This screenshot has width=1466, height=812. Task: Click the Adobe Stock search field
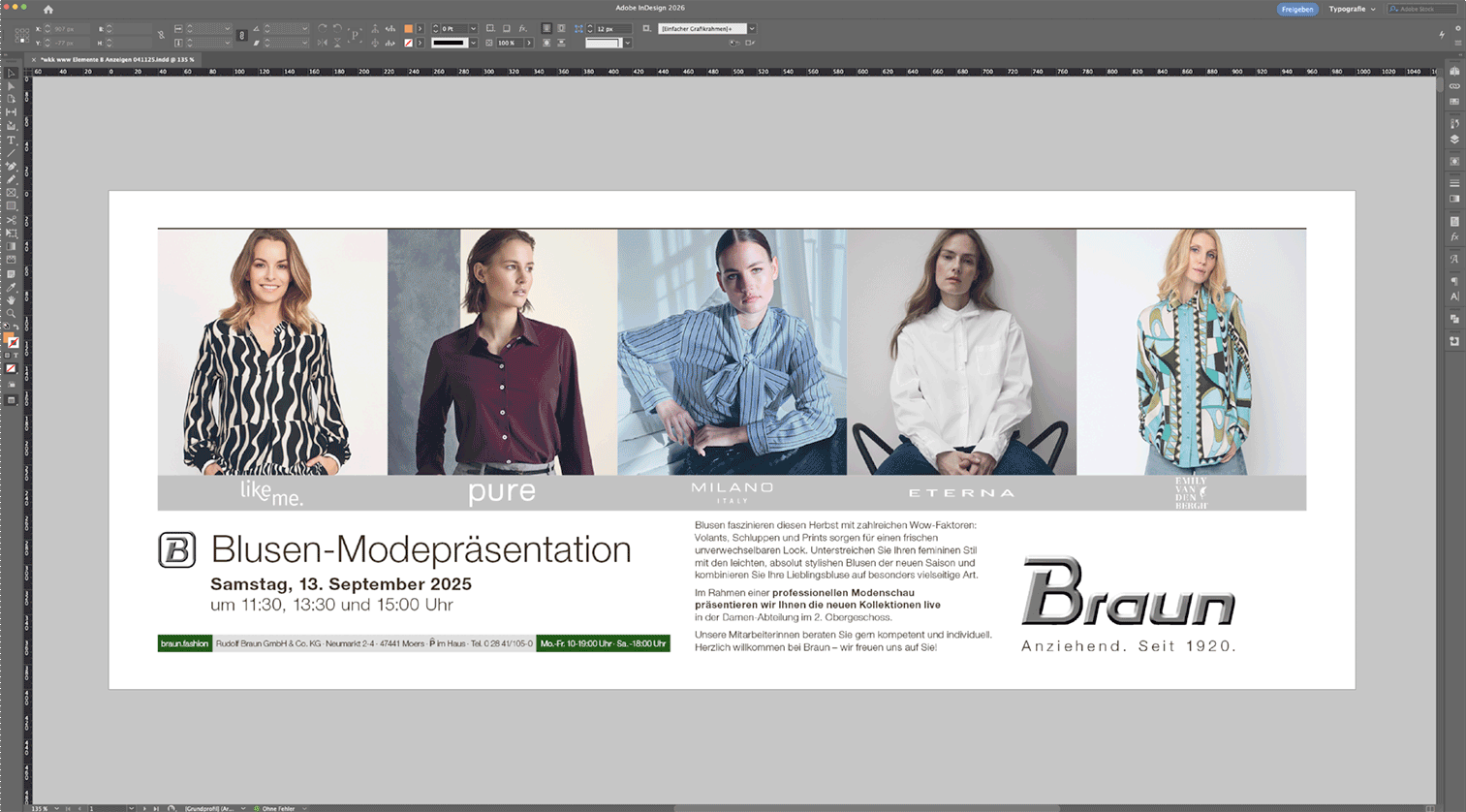point(1422,9)
